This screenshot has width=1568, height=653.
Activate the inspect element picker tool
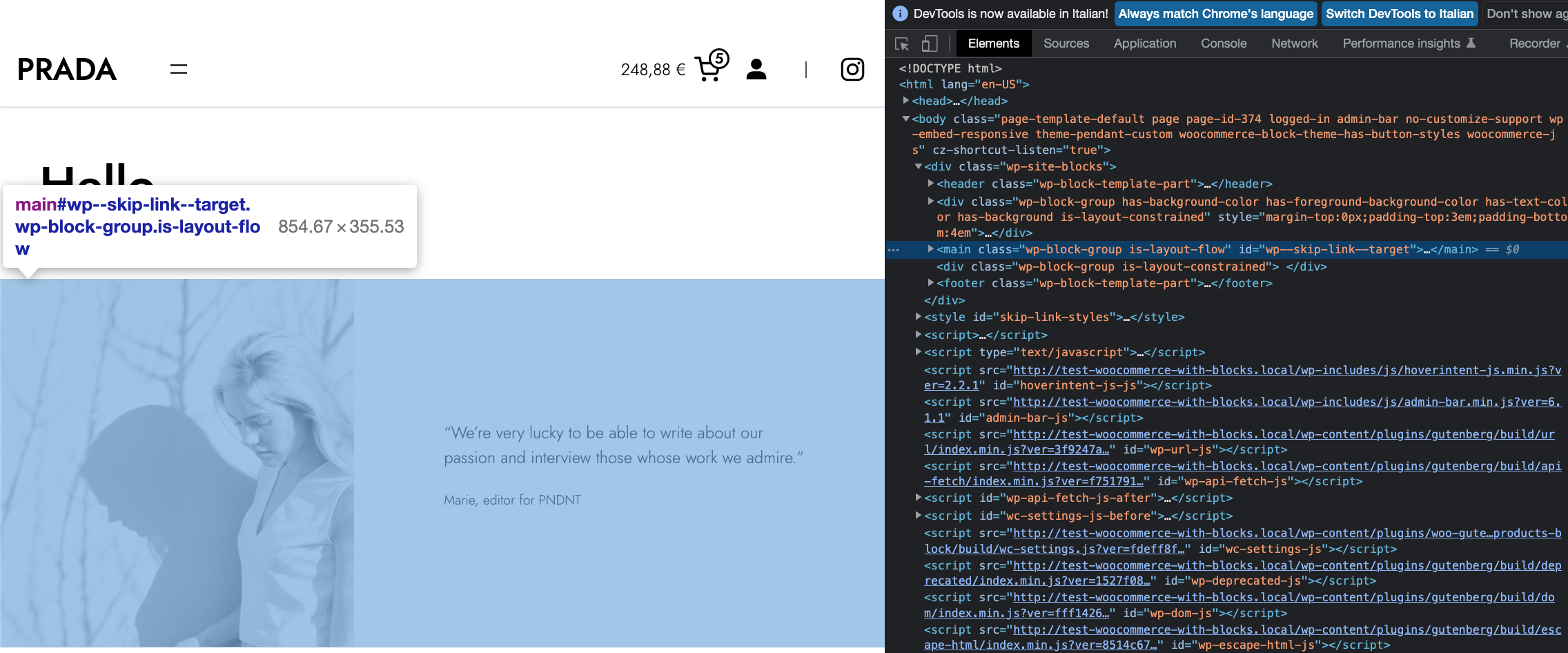click(902, 43)
